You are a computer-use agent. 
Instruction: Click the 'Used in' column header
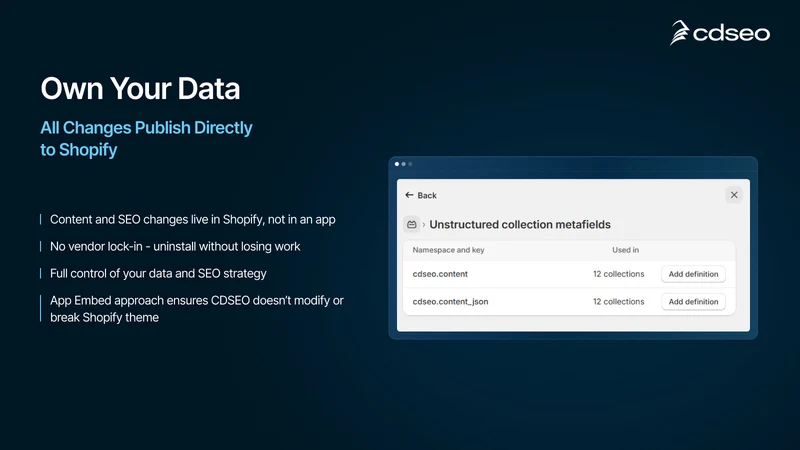tap(626, 250)
